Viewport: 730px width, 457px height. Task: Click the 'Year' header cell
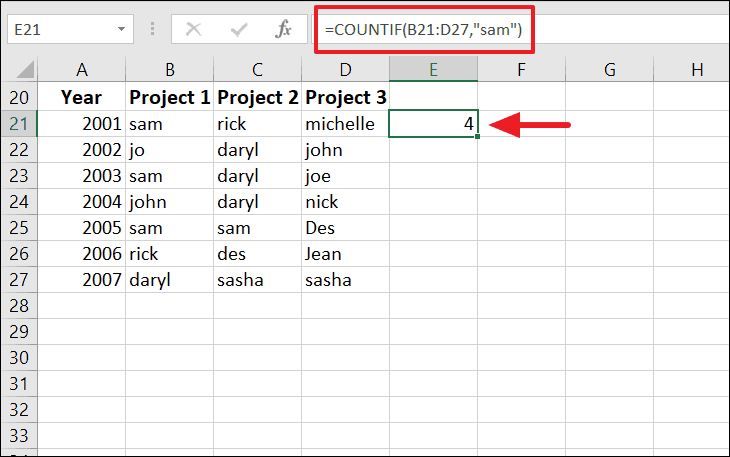pos(81,97)
